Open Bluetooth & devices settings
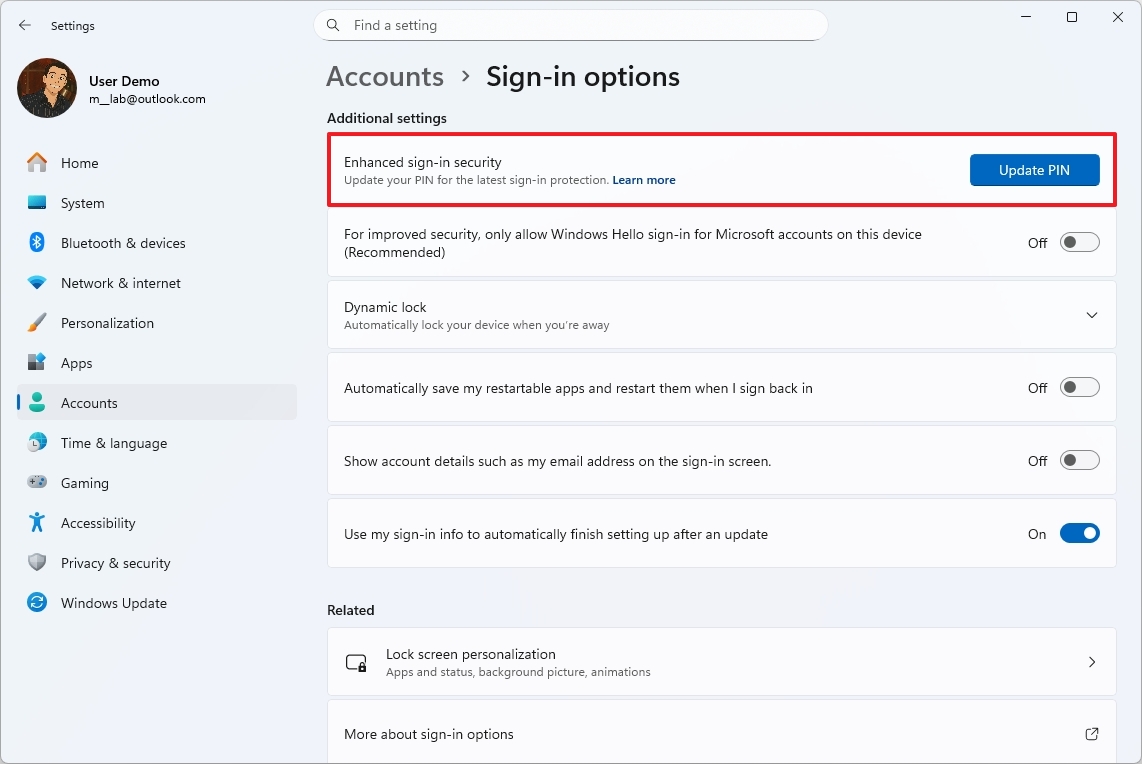1142x764 pixels. (x=36, y=243)
